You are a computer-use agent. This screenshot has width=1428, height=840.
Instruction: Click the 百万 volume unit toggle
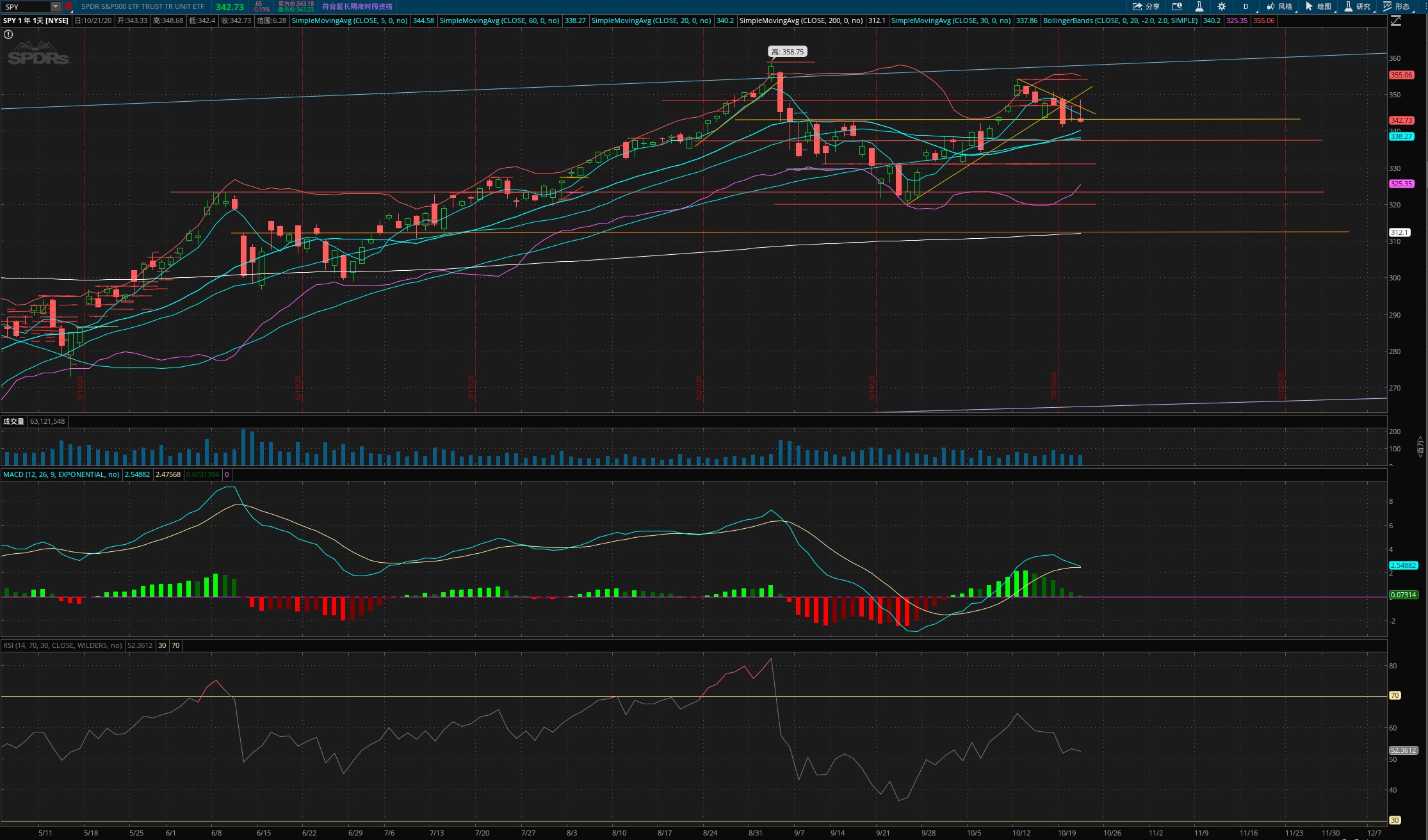[1420, 446]
